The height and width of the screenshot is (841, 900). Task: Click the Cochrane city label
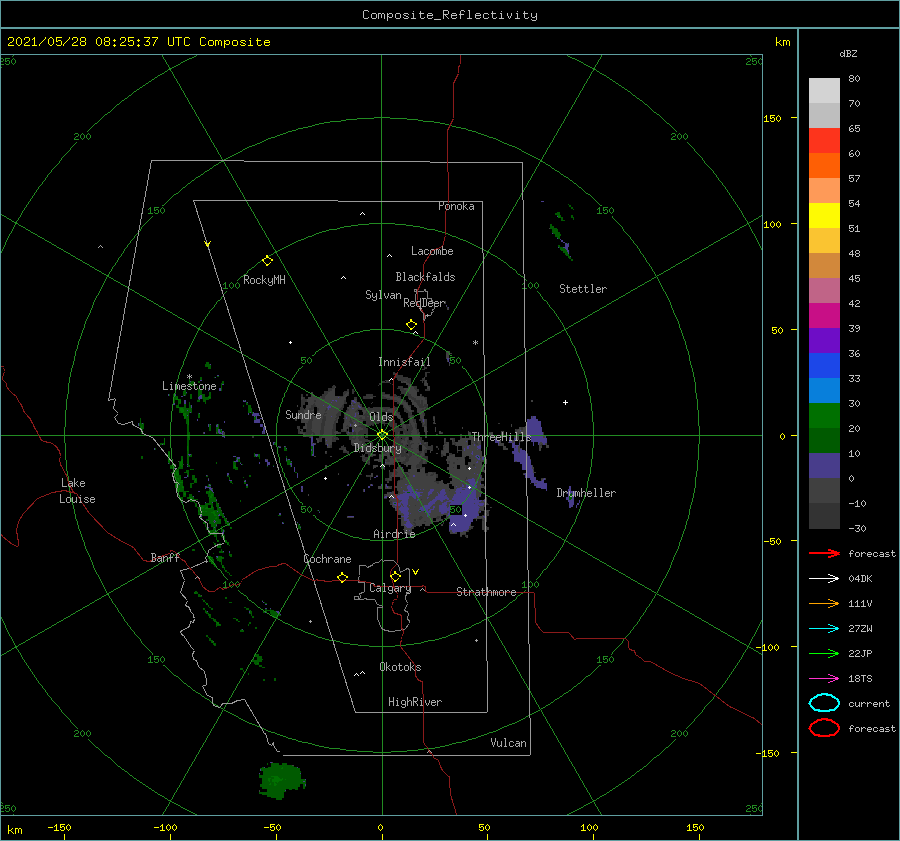(x=327, y=559)
